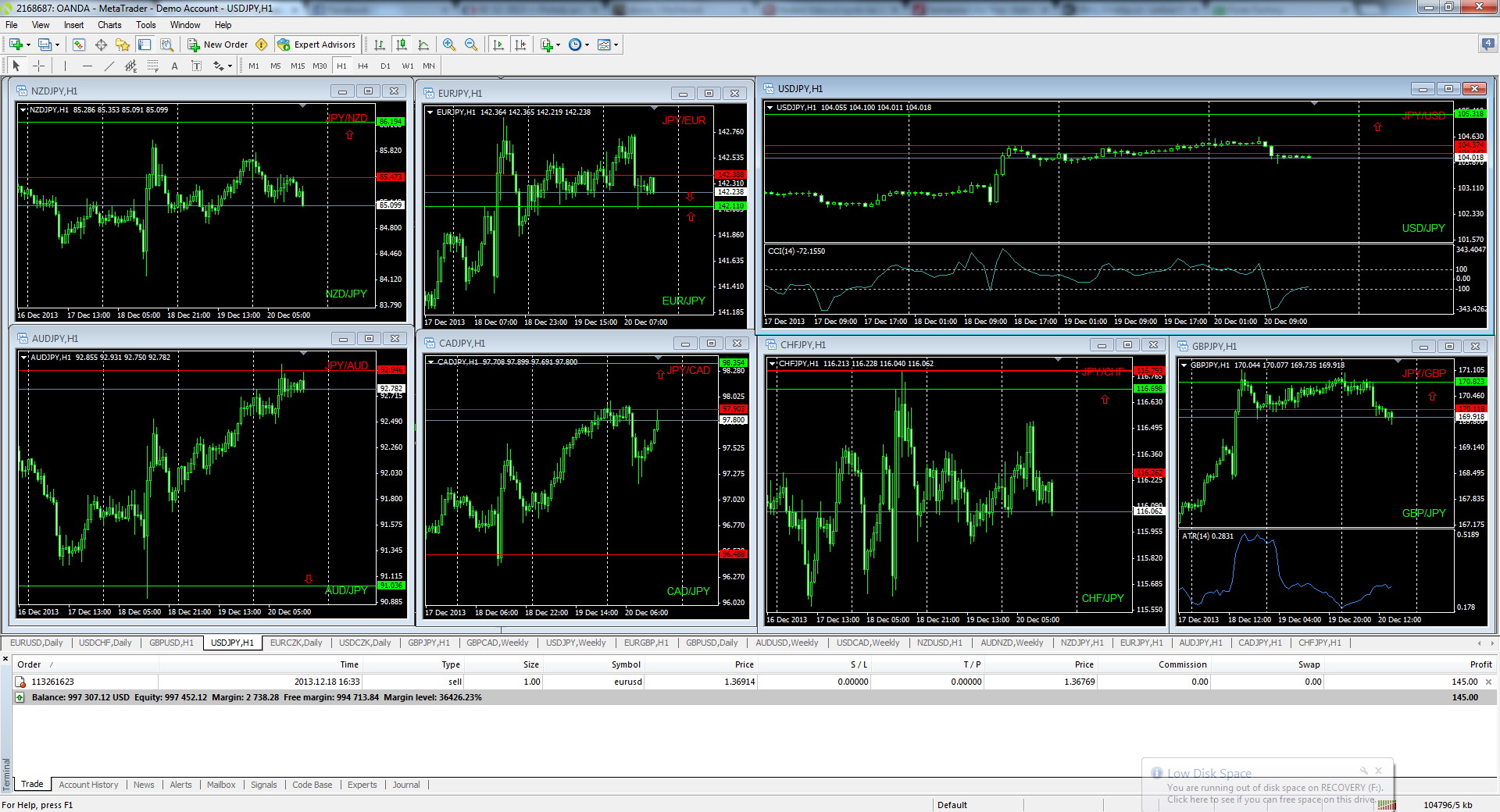Open the Account History terminal tab
Screen dimensions: 1500x812
click(88, 785)
